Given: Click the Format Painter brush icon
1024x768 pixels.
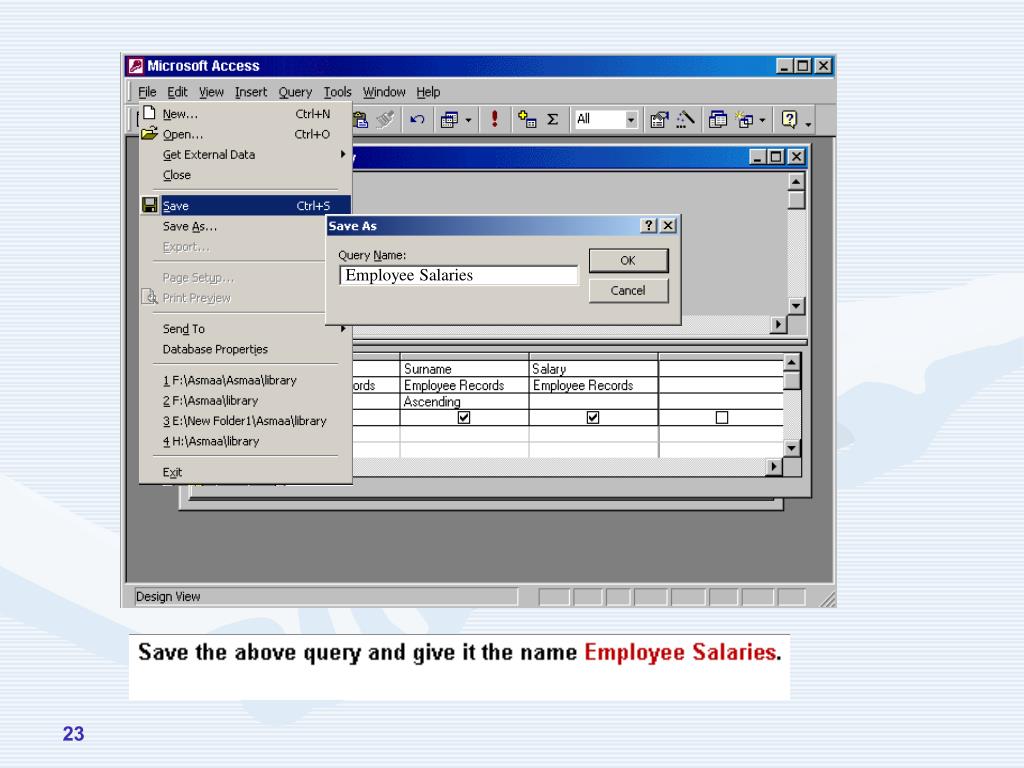Looking at the screenshot, I should coord(386,120).
